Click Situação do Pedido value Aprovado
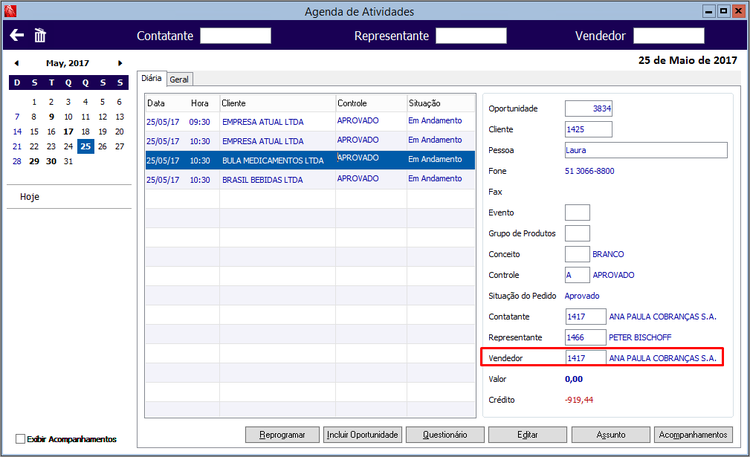Image resolution: width=750 pixels, height=457 pixels. click(582, 296)
